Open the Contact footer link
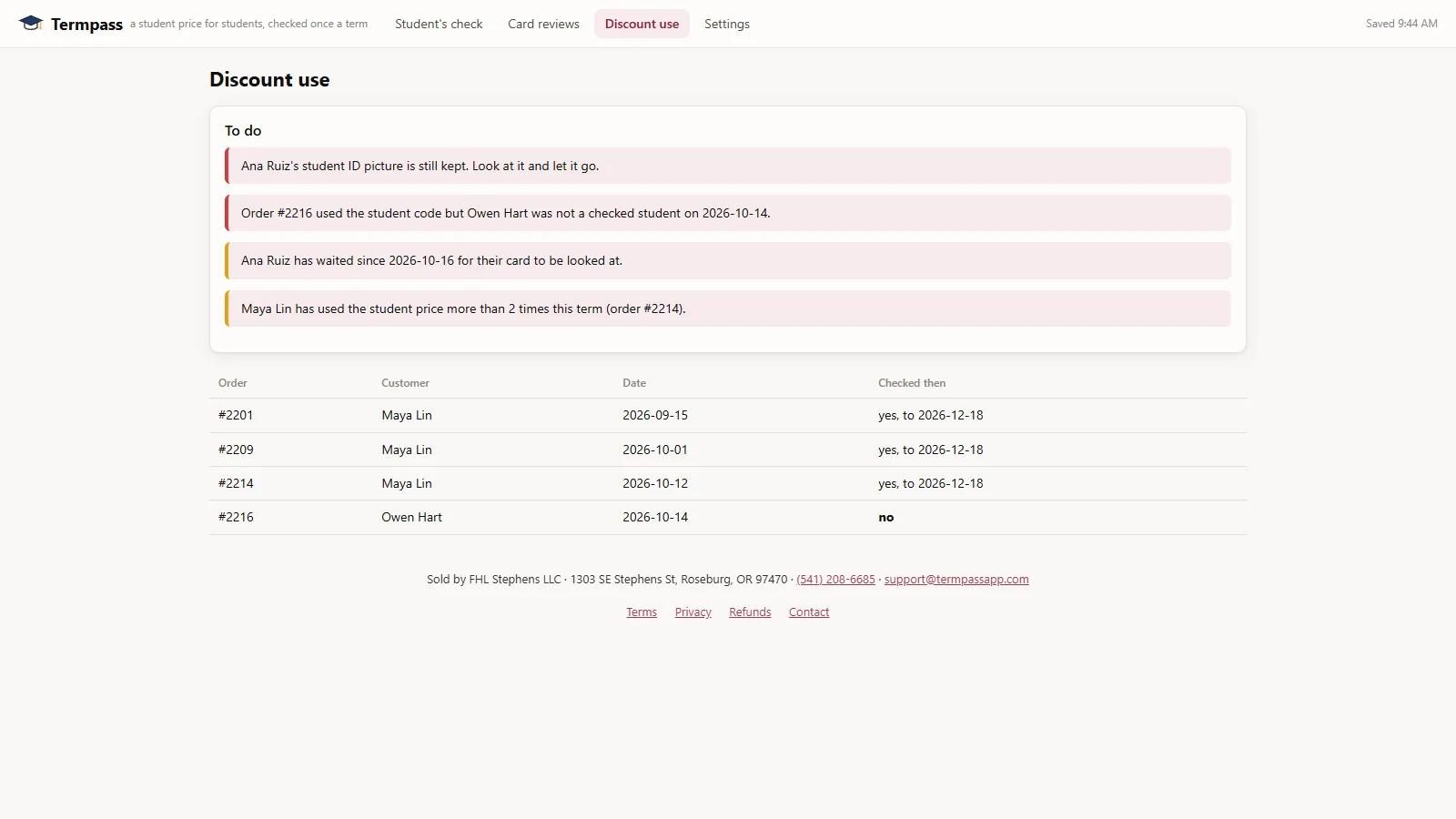 pos(809,612)
